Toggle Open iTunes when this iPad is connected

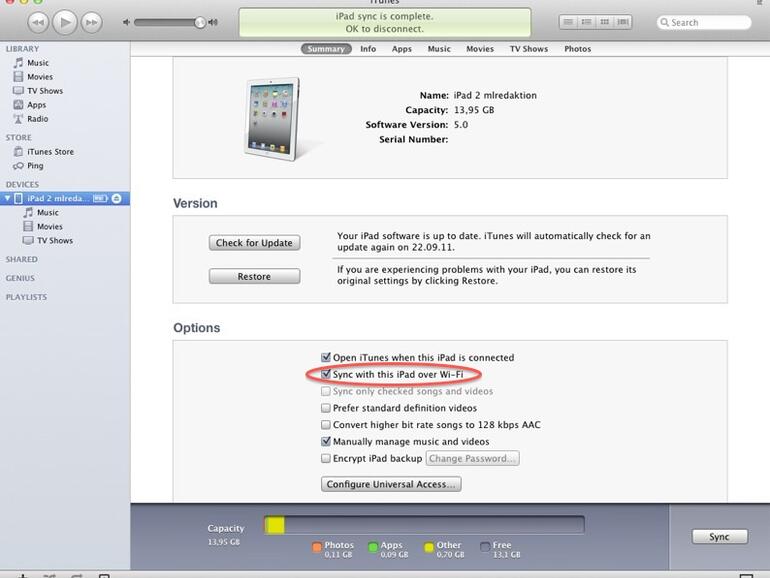(x=326, y=357)
